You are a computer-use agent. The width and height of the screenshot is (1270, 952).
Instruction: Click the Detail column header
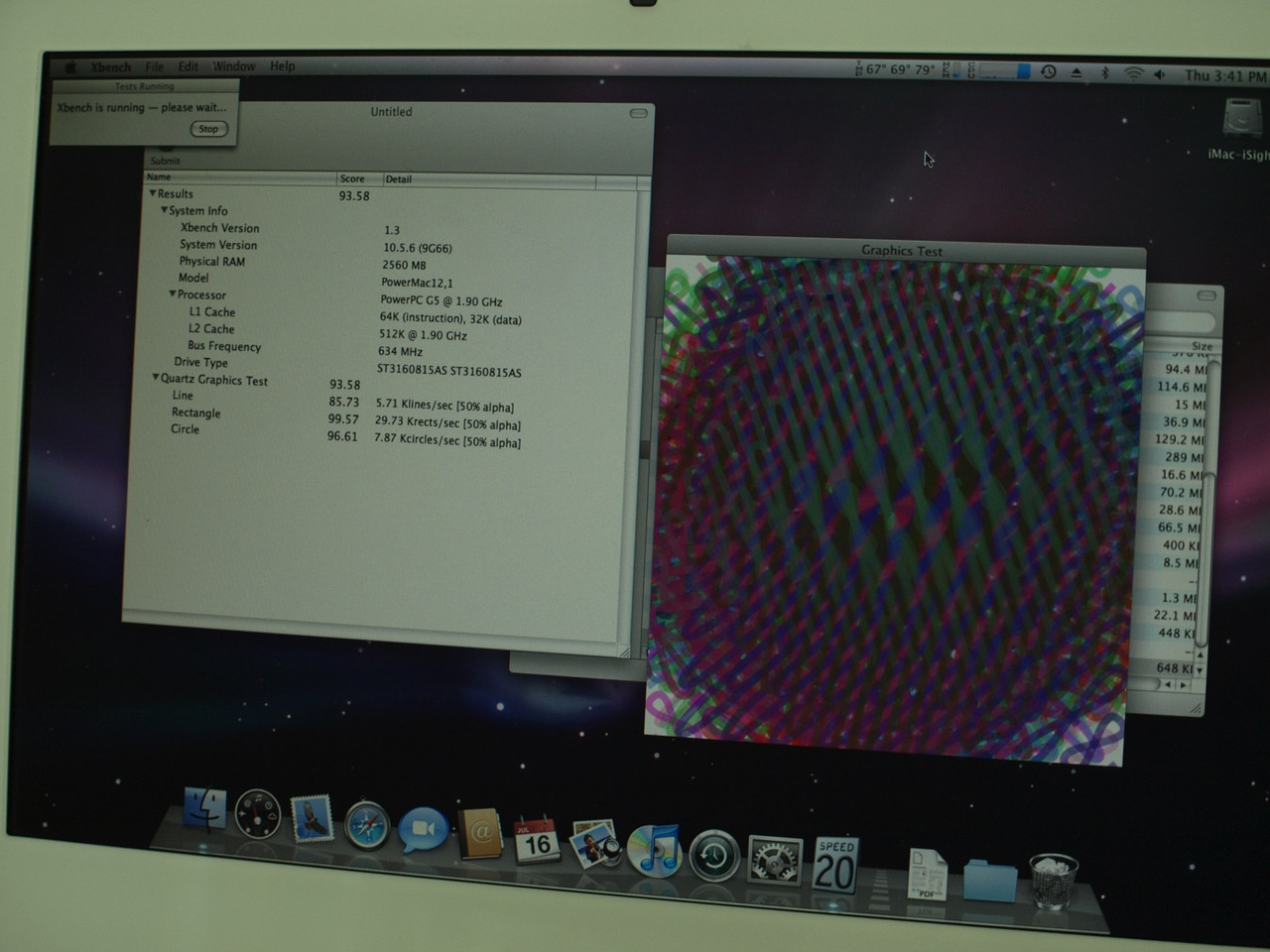489,179
